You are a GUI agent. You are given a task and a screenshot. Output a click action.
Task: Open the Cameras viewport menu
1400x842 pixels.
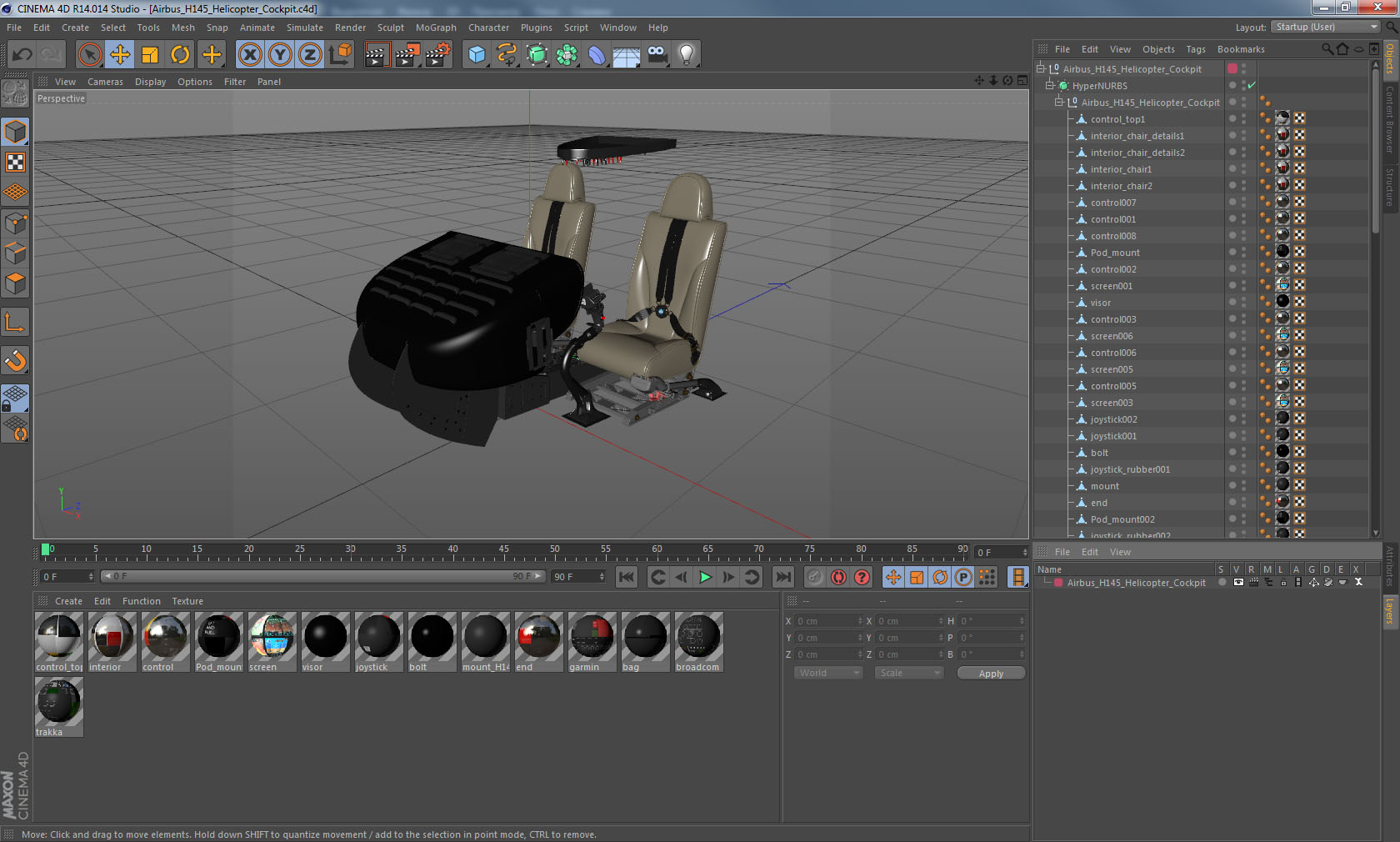(x=105, y=82)
